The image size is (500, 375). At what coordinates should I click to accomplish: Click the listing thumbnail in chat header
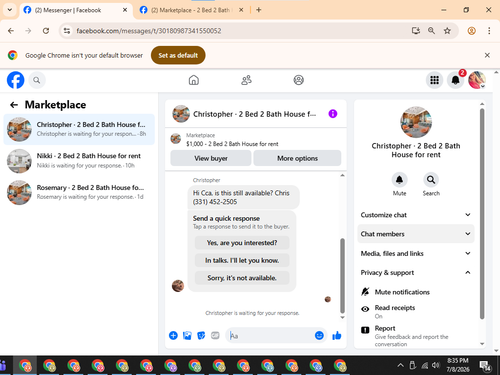coord(181,114)
